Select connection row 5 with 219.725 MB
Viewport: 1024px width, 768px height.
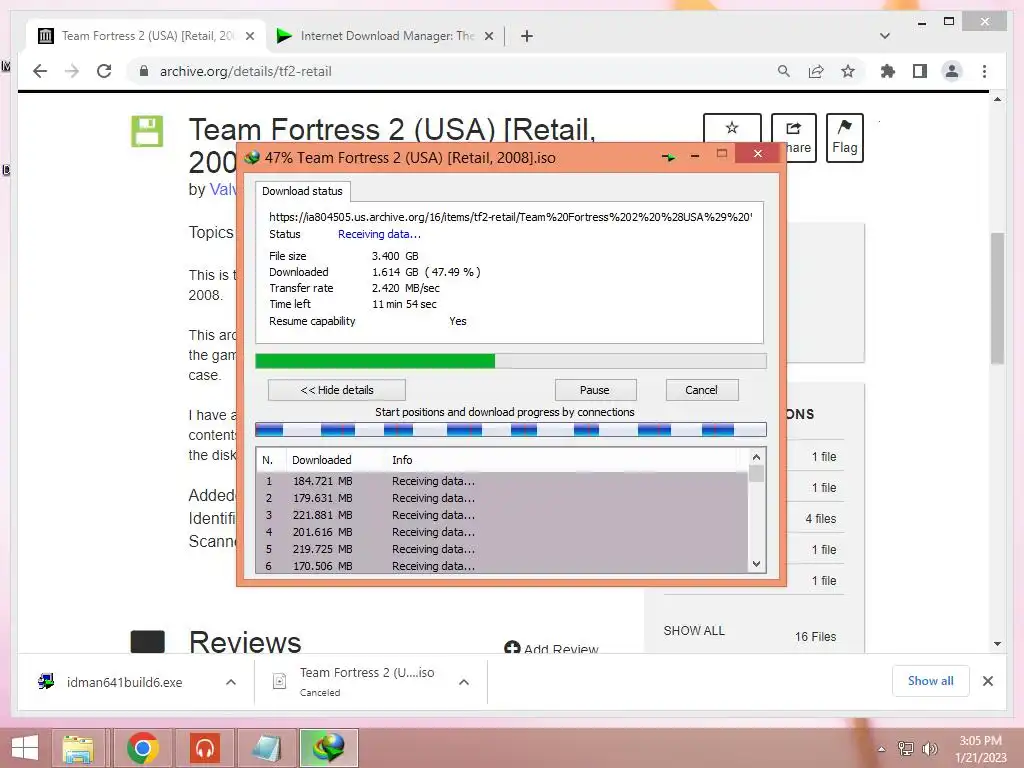[502, 549]
